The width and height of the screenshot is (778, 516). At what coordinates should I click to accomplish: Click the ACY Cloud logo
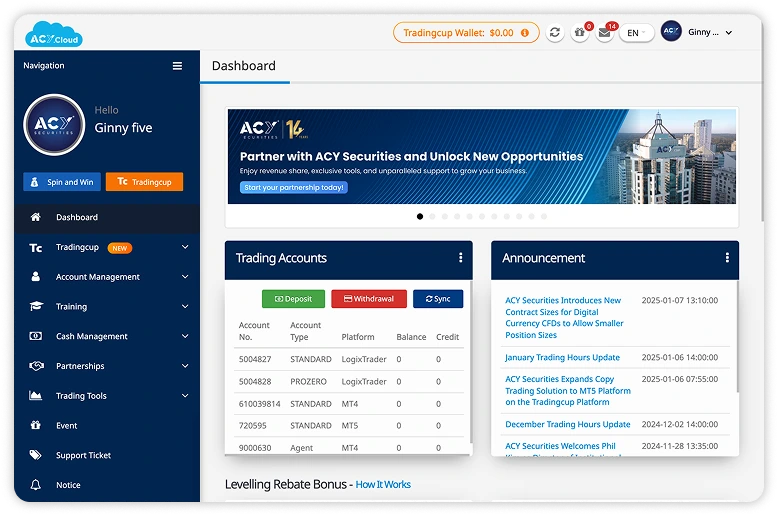click(53, 34)
